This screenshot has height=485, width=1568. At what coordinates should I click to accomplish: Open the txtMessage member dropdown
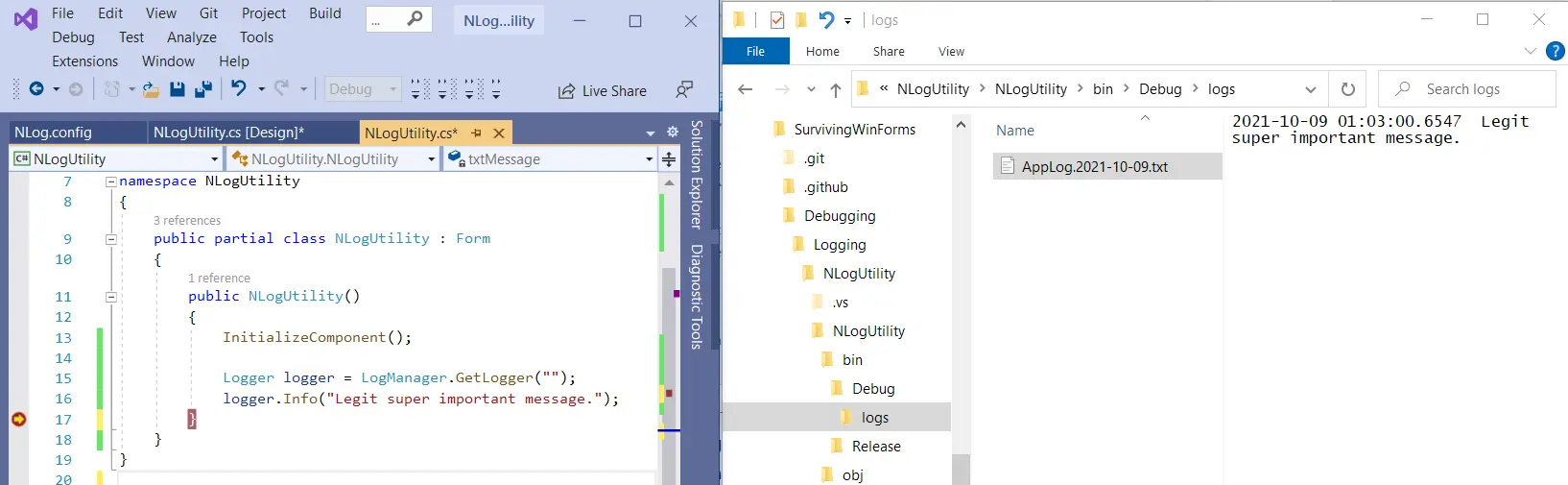pos(649,159)
